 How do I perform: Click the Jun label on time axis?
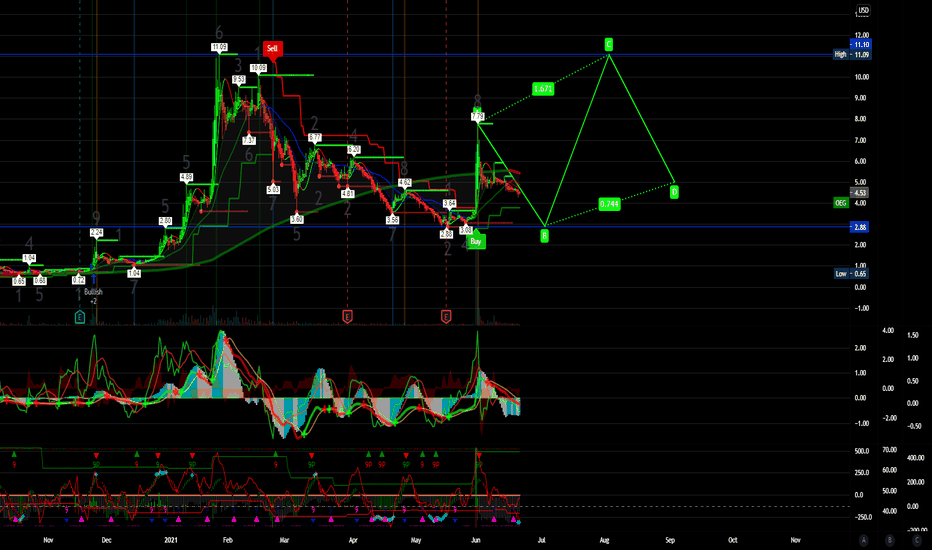[x=476, y=540]
